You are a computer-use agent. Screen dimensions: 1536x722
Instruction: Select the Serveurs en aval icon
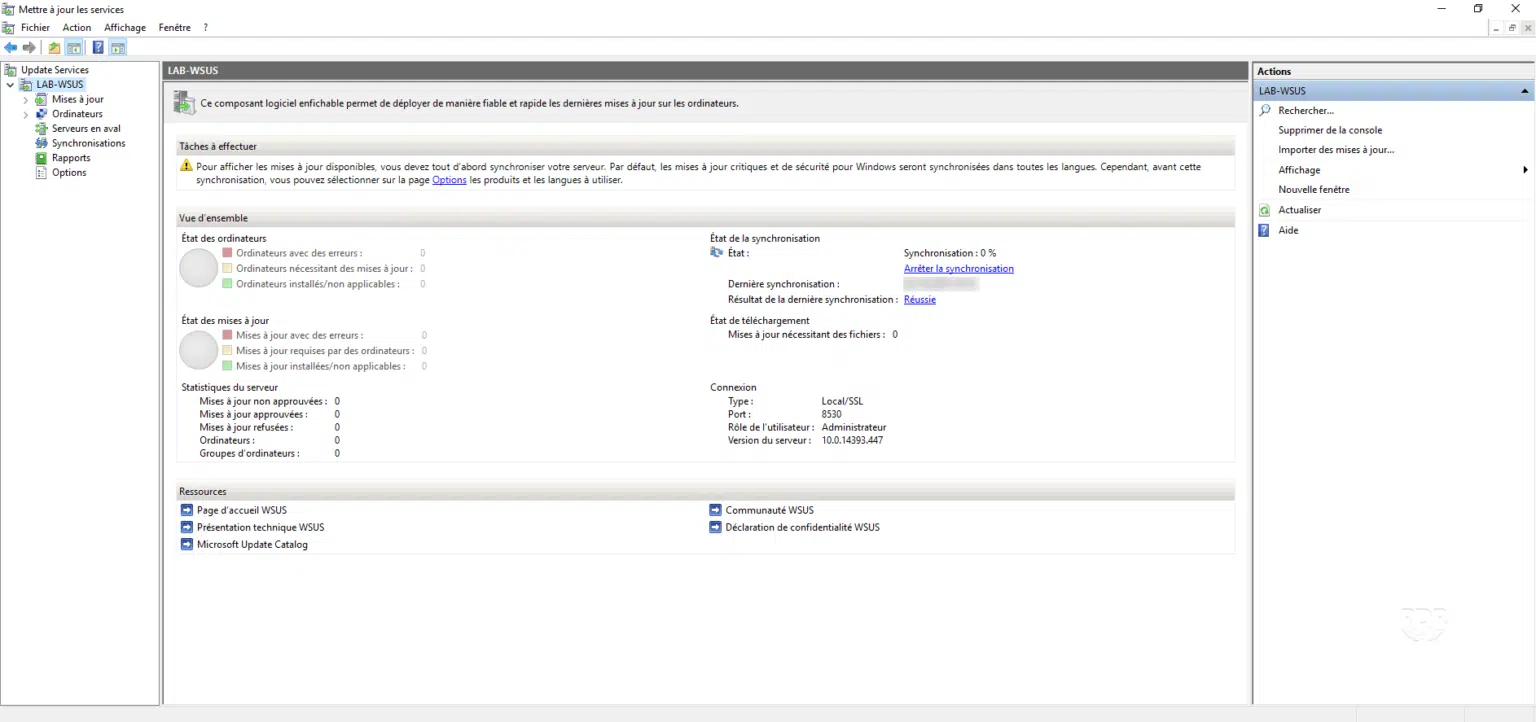pos(41,128)
